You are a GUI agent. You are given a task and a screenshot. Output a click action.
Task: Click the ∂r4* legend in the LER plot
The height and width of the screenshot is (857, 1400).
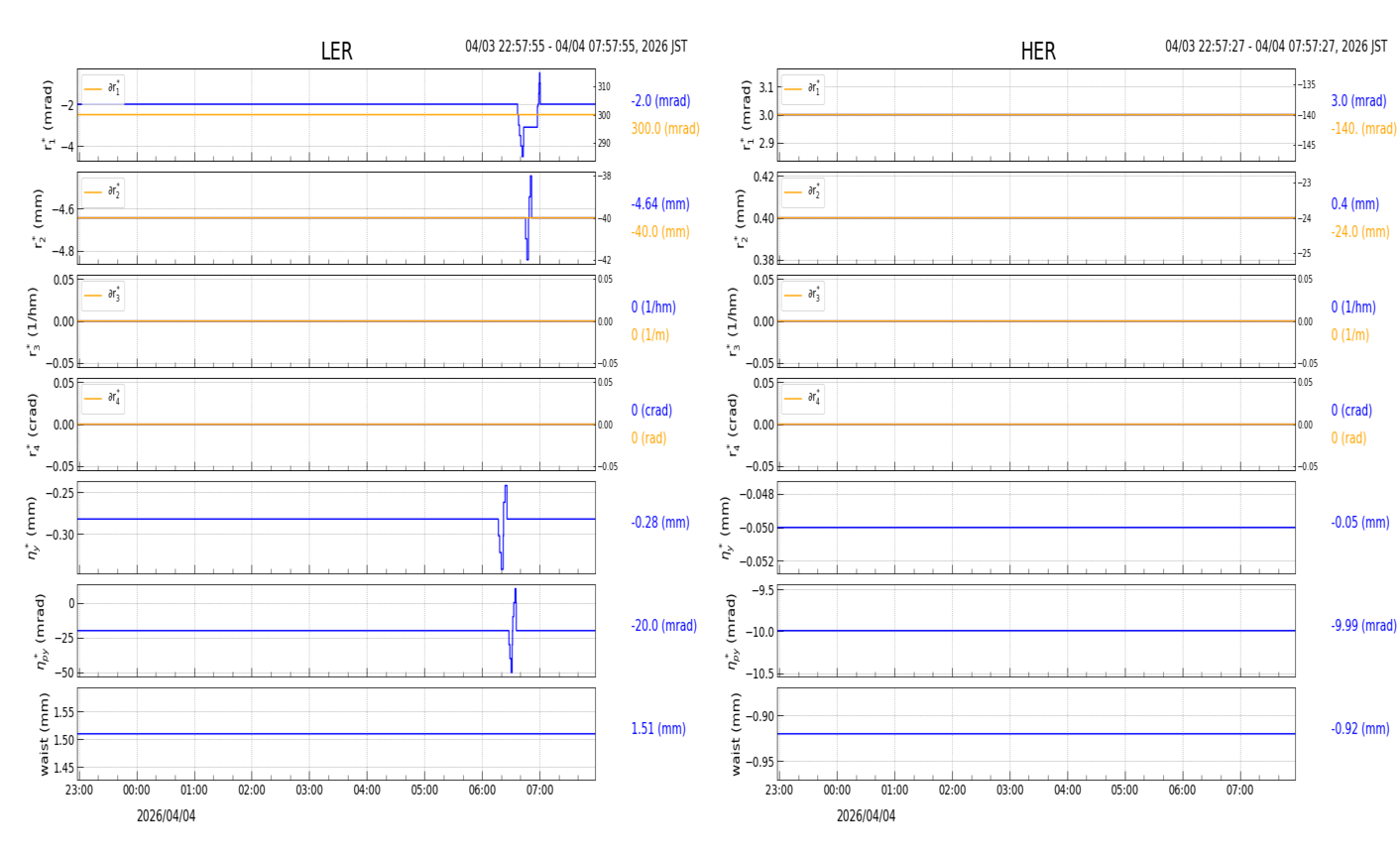click(103, 398)
